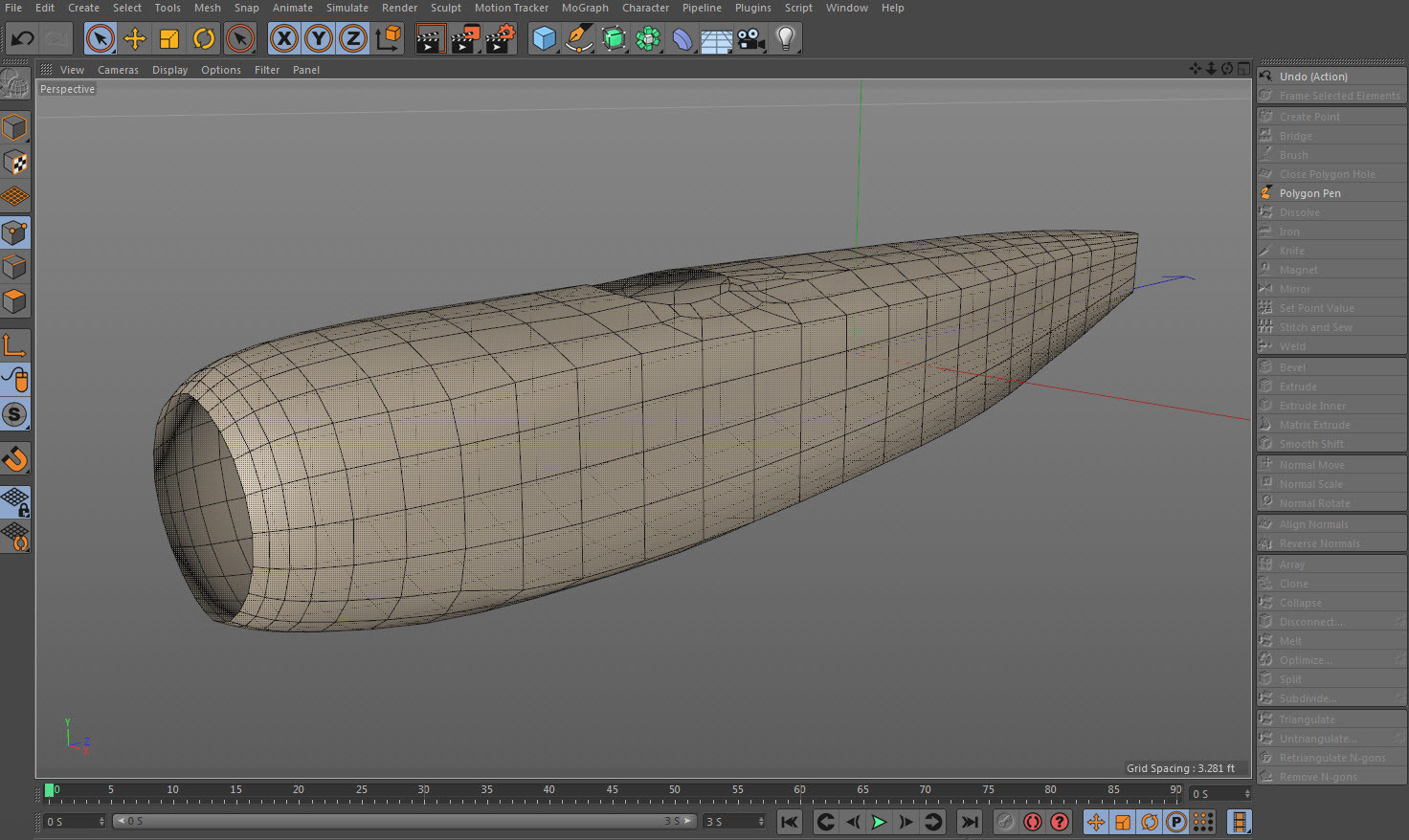This screenshot has width=1409, height=840.
Task: Toggle Y axis lock
Action: pos(318,39)
